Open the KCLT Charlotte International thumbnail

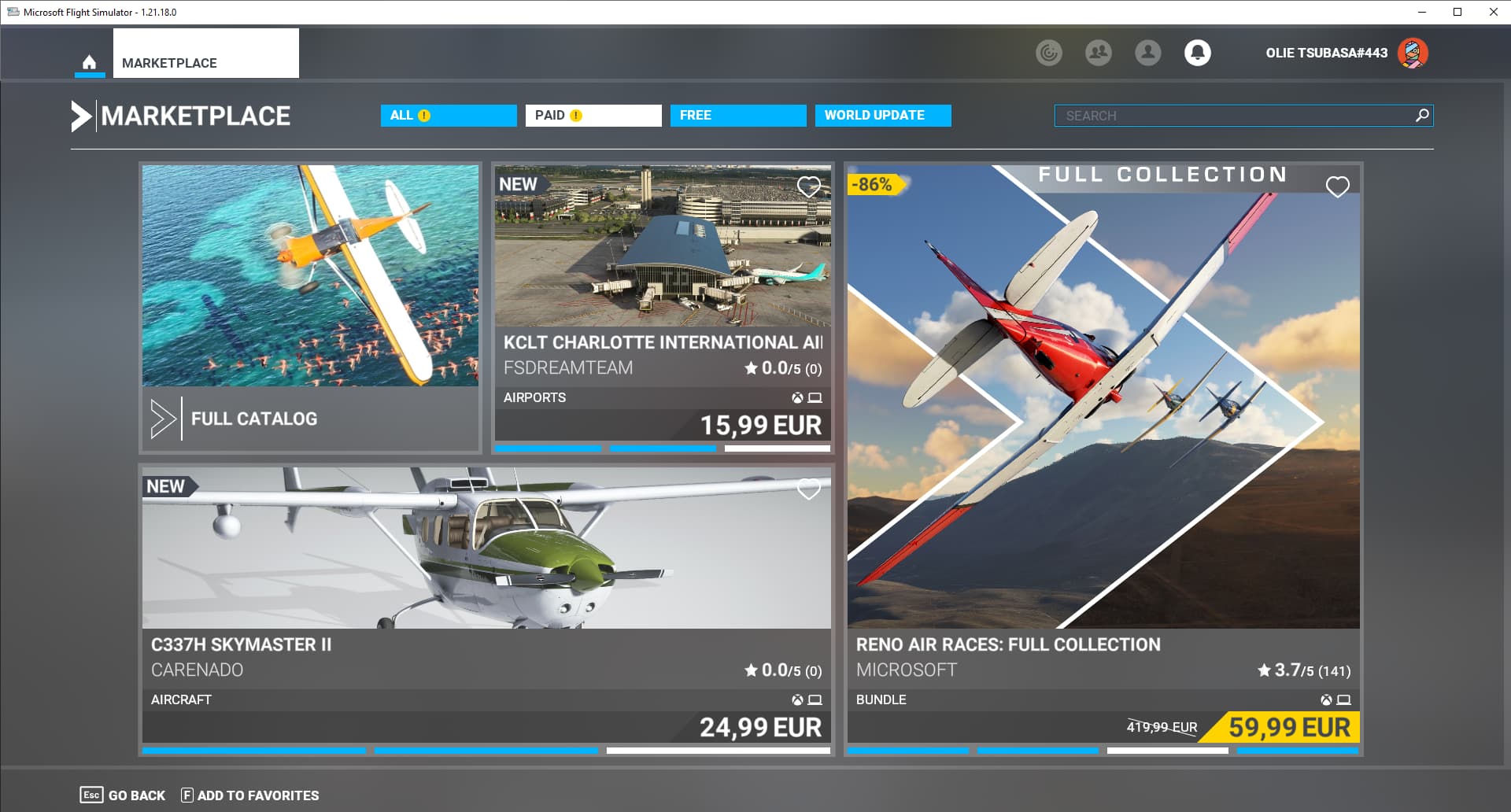[x=663, y=245]
